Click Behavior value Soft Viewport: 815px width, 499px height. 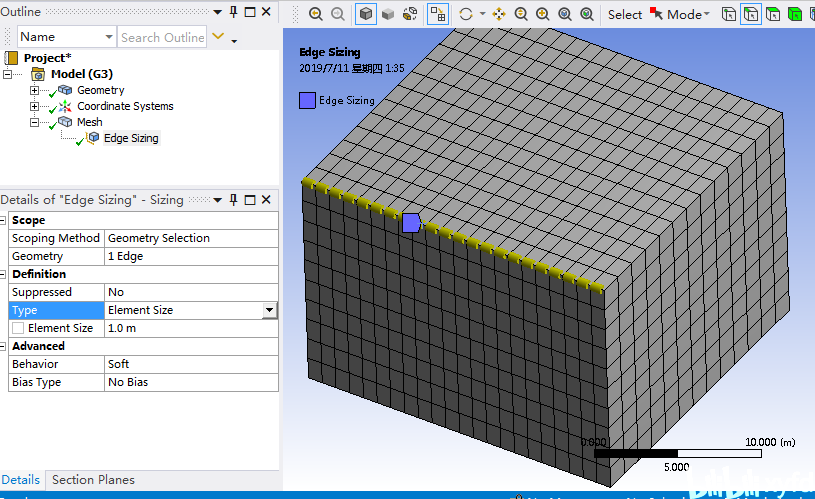click(191, 364)
